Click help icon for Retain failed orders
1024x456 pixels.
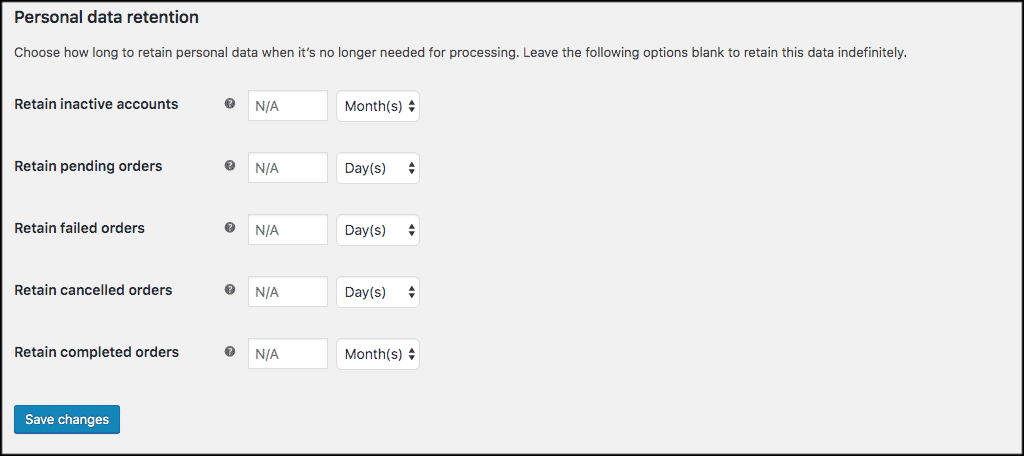[229, 227]
